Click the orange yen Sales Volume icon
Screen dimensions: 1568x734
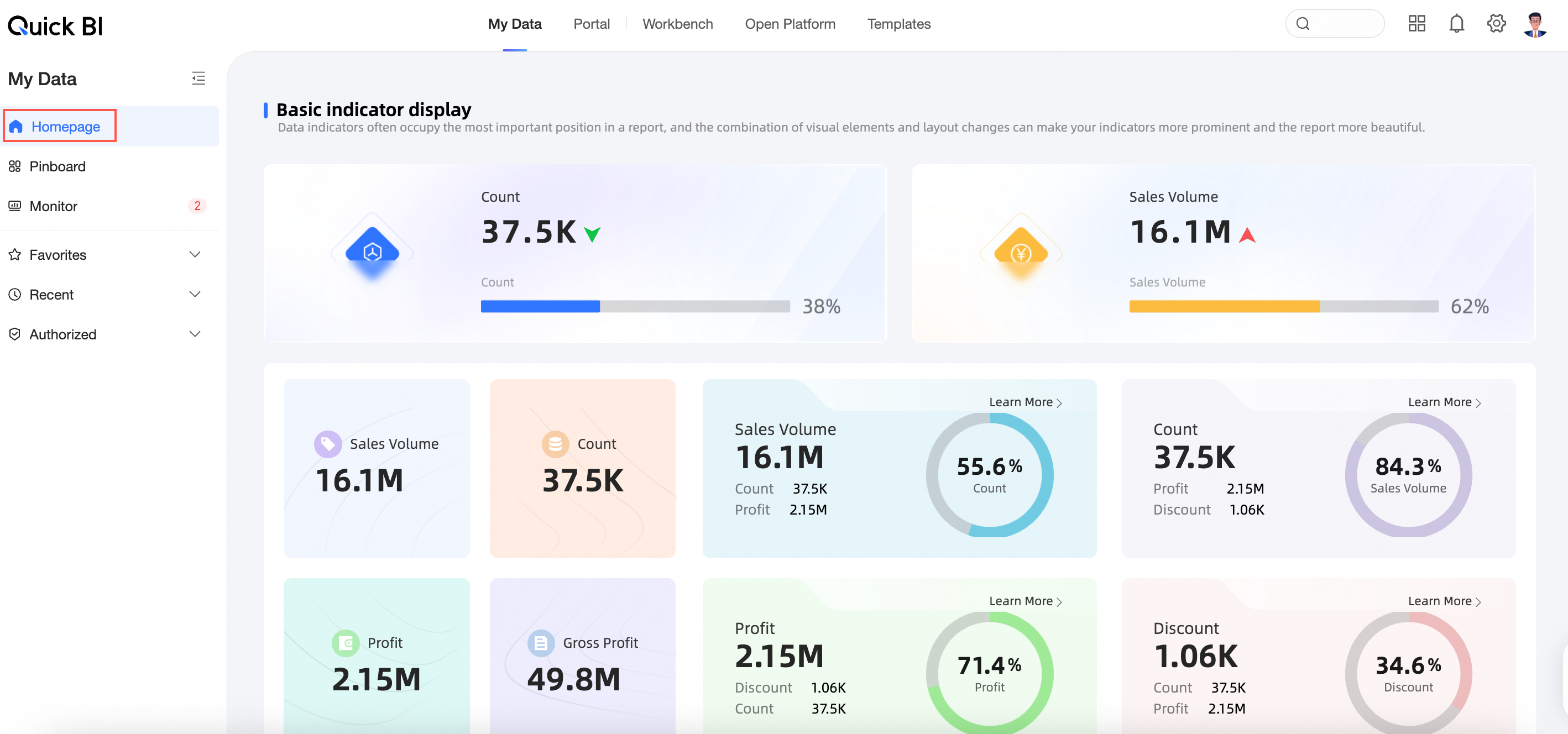point(1021,251)
